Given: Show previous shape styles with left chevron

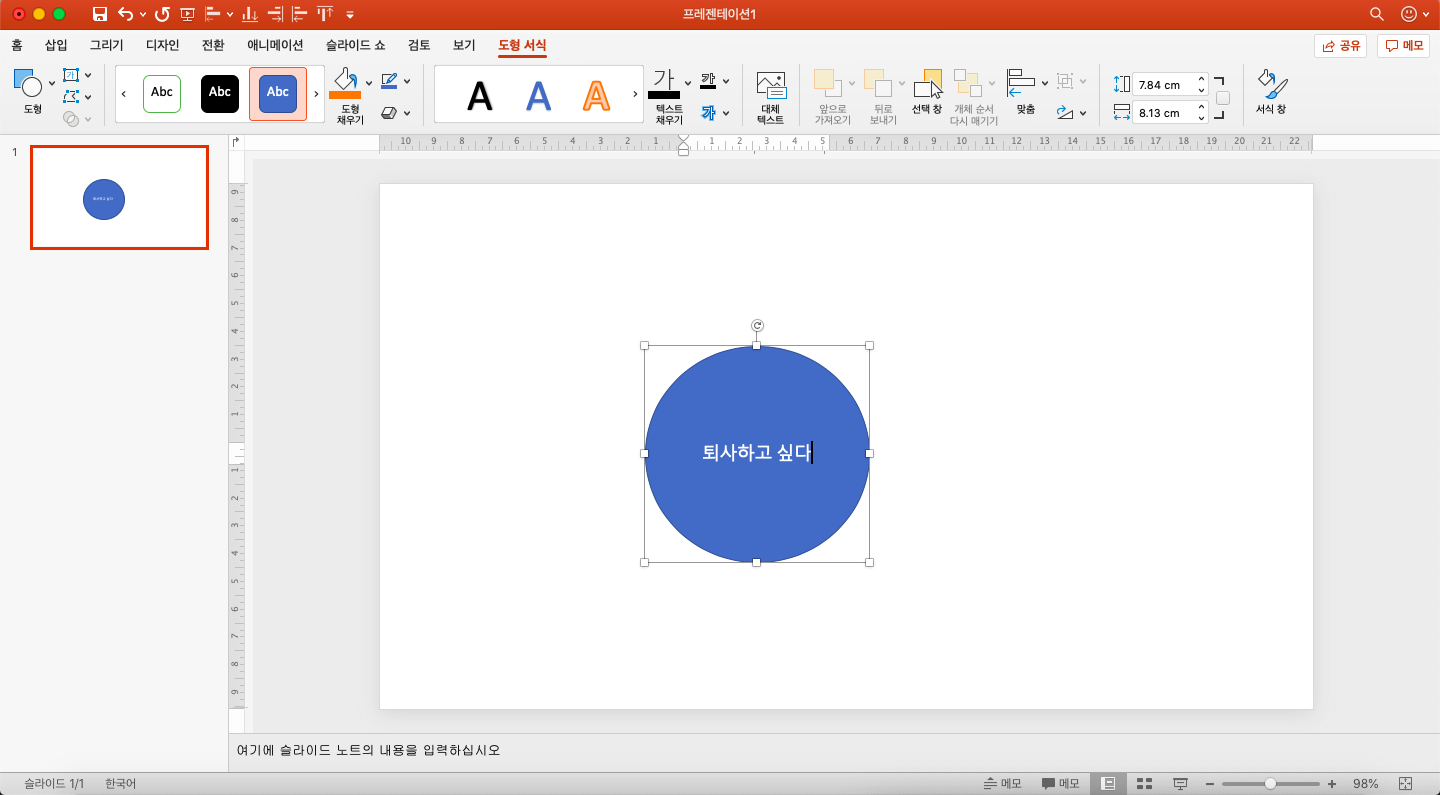Looking at the screenshot, I should coord(124,93).
